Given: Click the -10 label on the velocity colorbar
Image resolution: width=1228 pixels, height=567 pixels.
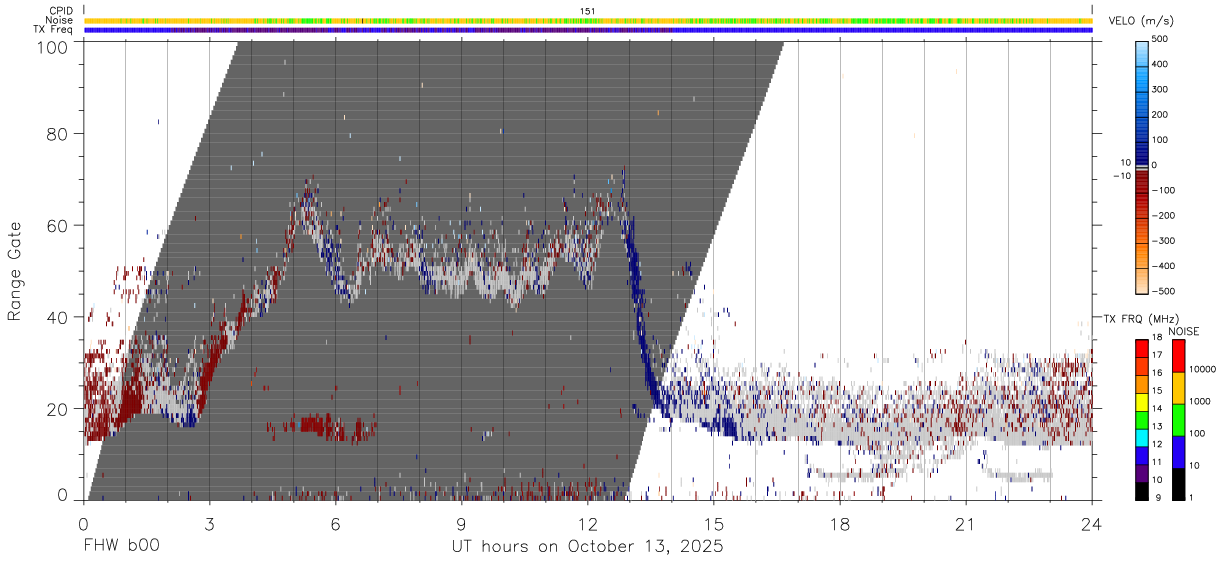Looking at the screenshot, I should [x=1123, y=176].
